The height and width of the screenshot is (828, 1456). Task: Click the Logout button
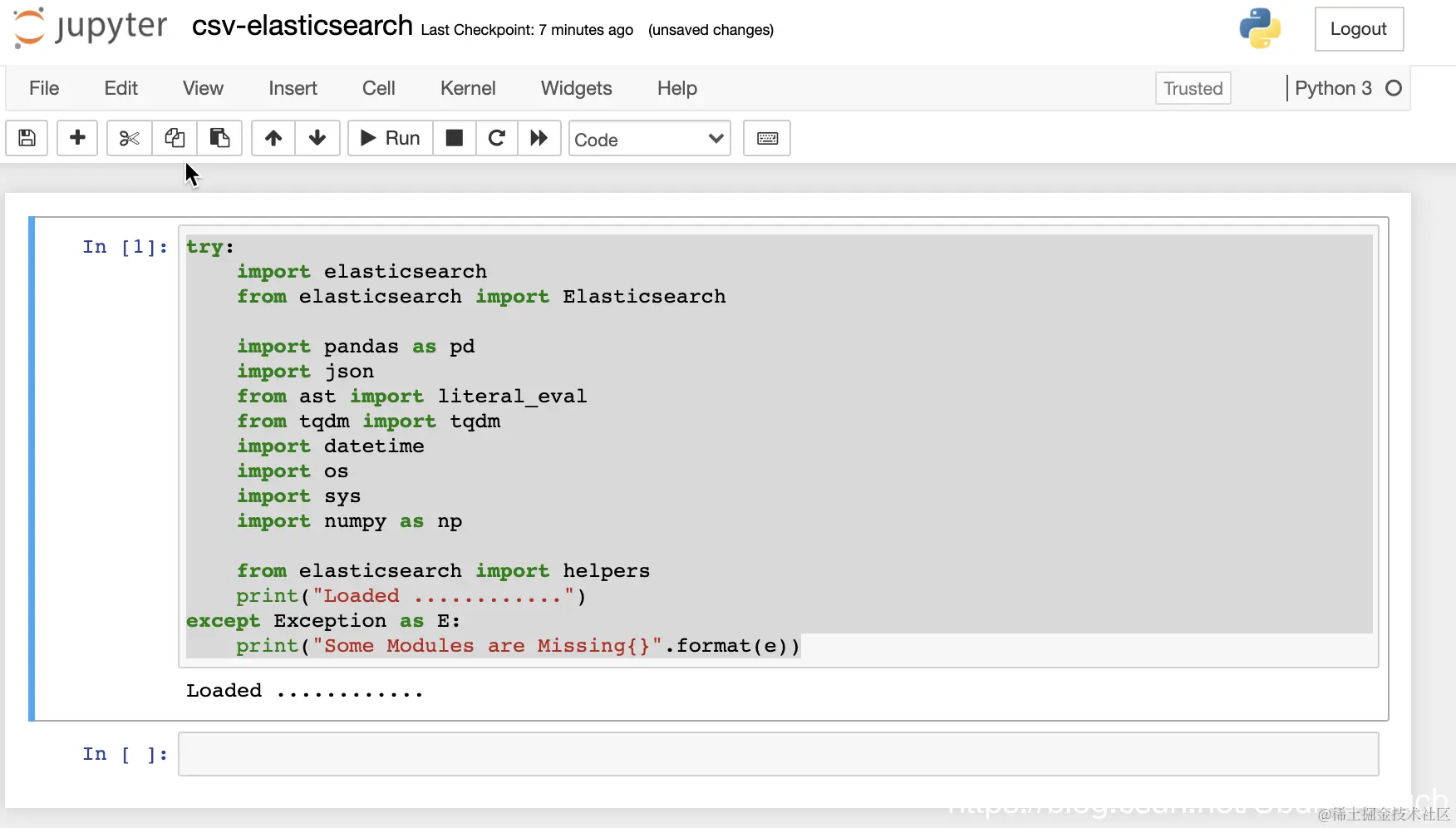pos(1359,29)
